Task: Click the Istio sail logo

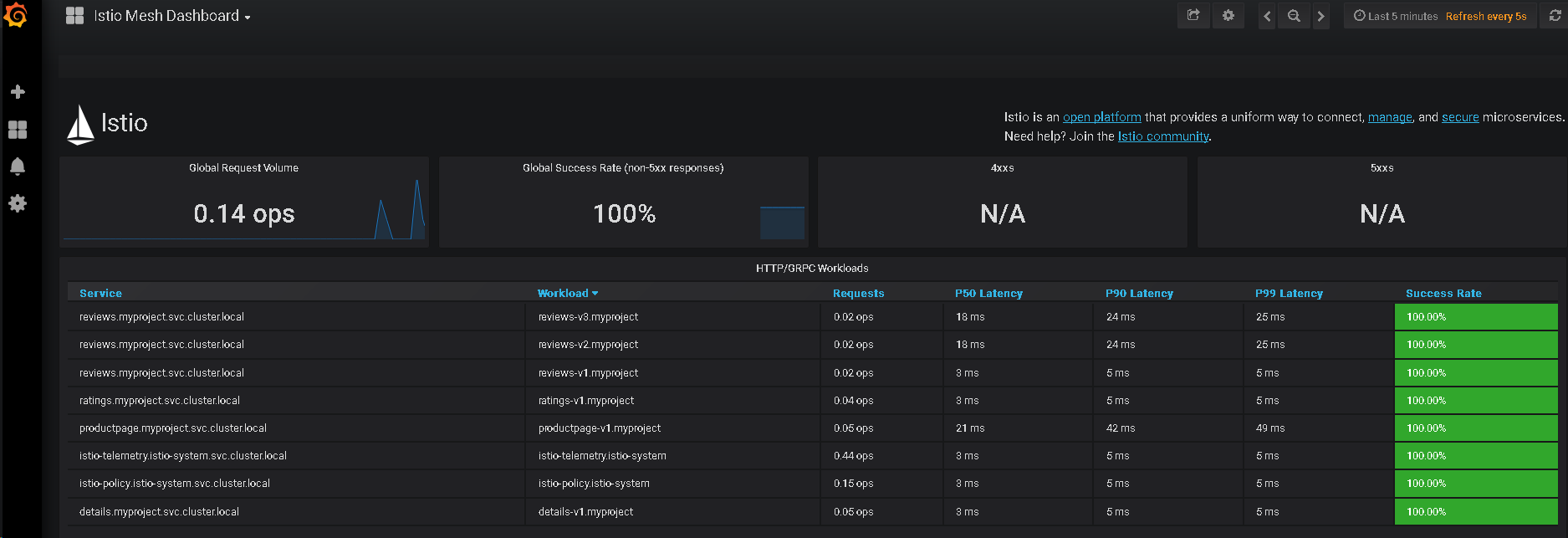Action: pyautogui.click(x=80, y=125)
